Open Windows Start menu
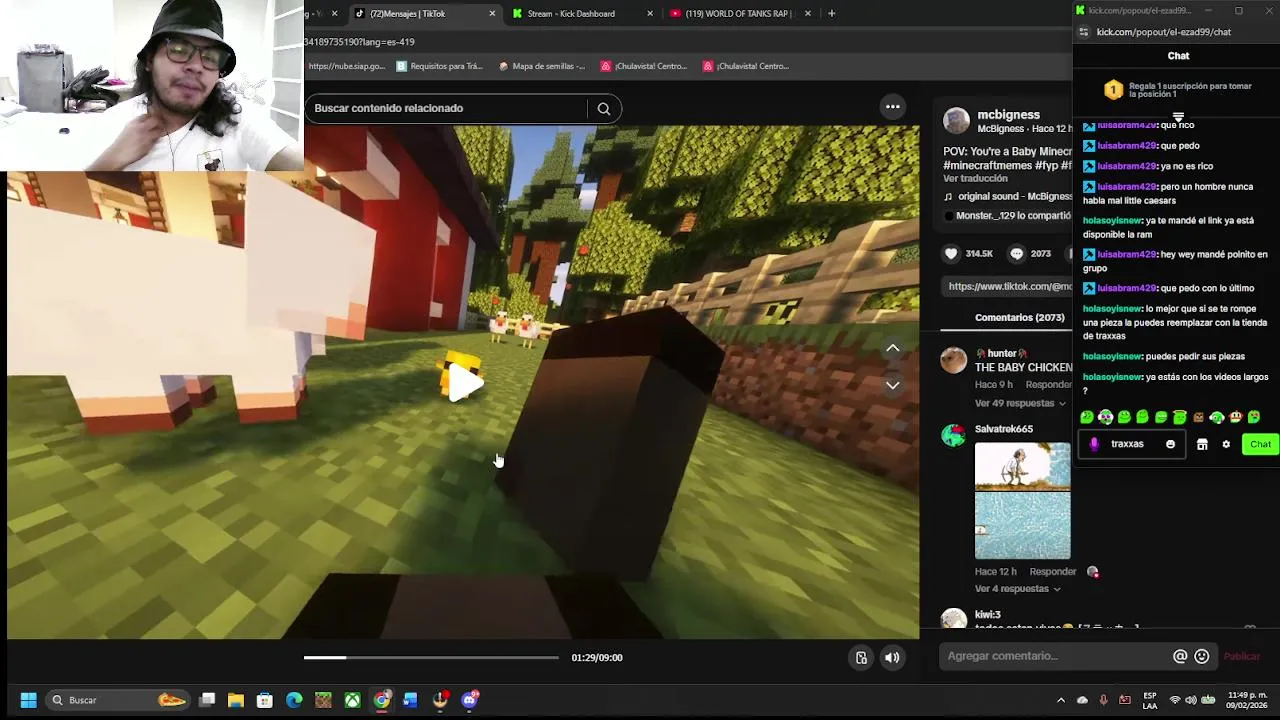 [x=28, y=700]
